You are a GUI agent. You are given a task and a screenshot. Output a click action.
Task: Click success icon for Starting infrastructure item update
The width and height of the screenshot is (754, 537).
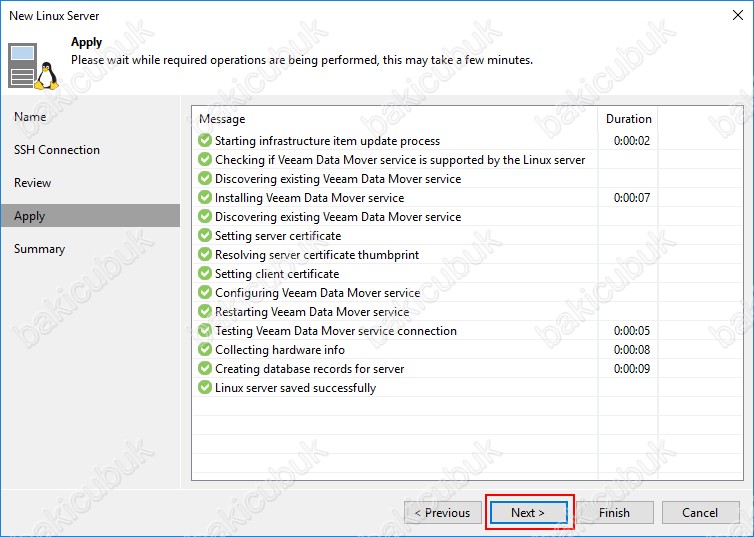[205, 140]
